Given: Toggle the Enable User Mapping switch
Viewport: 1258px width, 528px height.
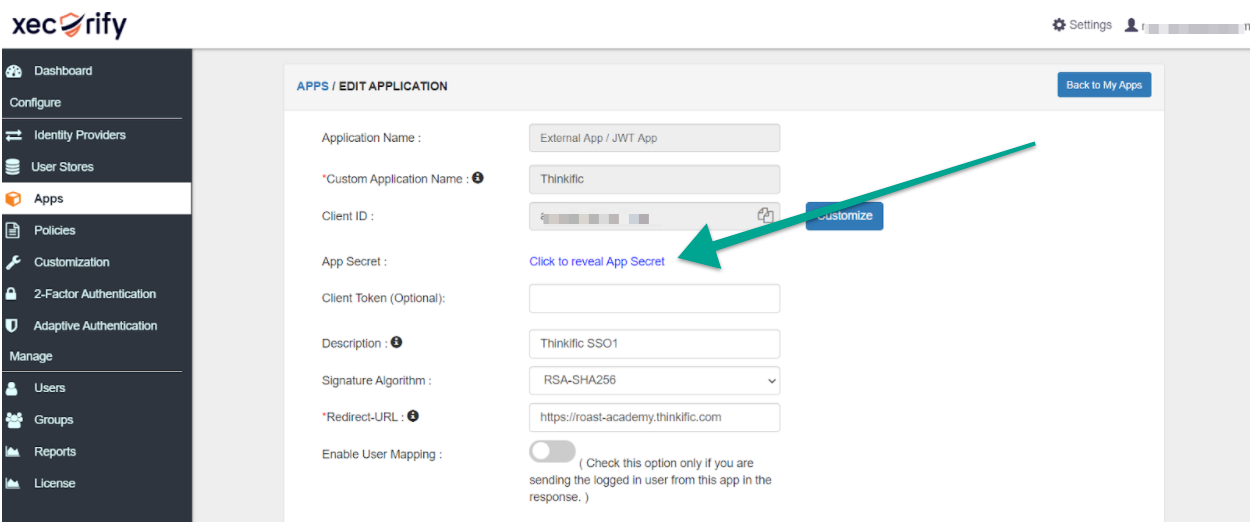Looking at the screenshot, I should [x=552, y=451].
